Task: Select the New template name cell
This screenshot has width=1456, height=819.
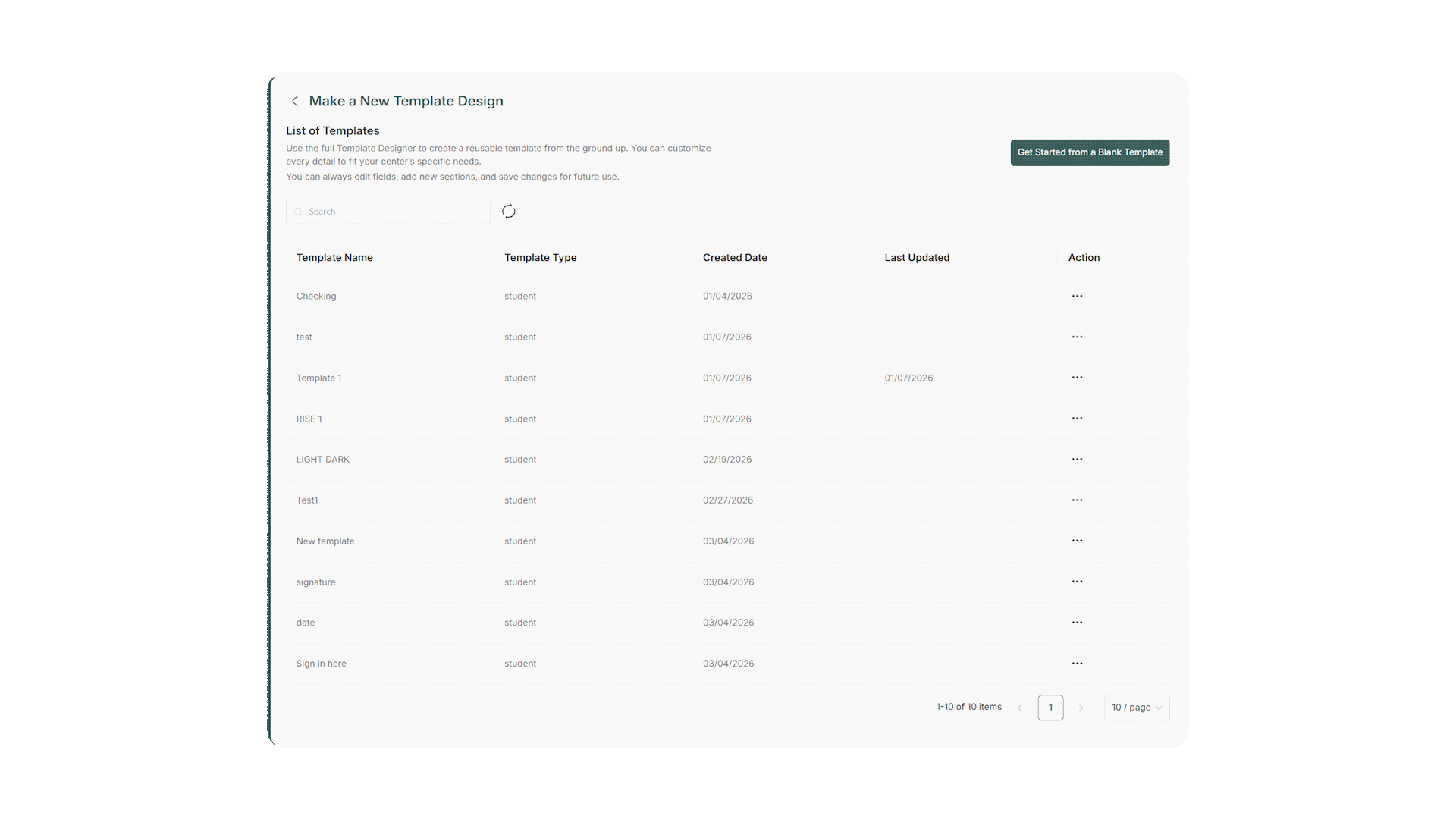Action: (x=325, y=541)
